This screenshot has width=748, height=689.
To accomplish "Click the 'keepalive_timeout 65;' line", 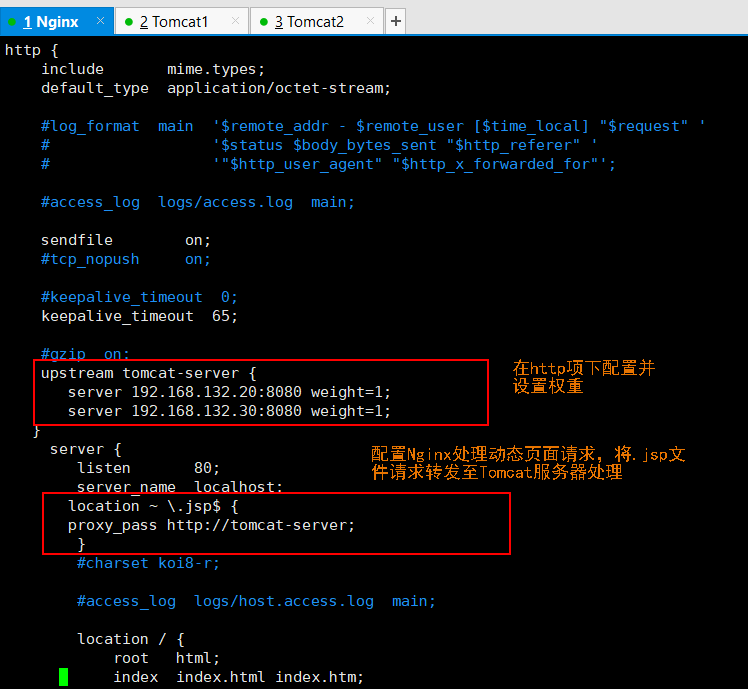I will pyautogui.click(x=139, y=316).
